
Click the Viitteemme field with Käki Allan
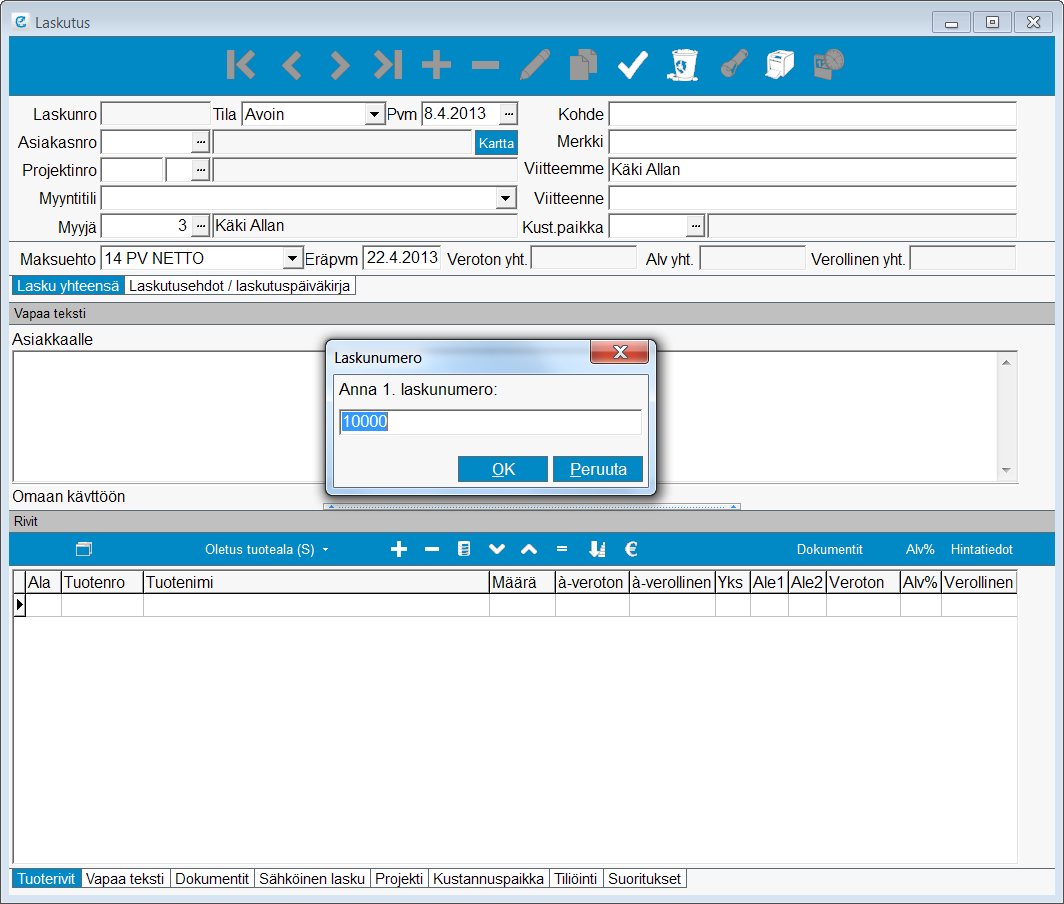[812, 170]
